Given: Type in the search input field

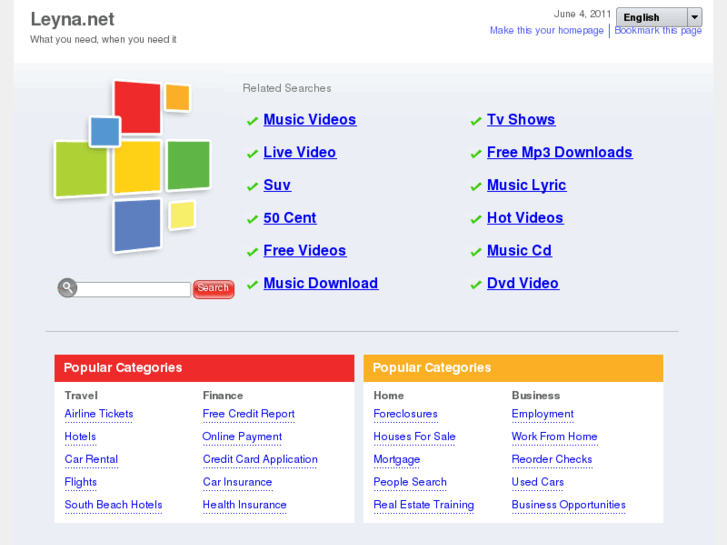Looking at the screenshot, I should click(x=134, y=289).
